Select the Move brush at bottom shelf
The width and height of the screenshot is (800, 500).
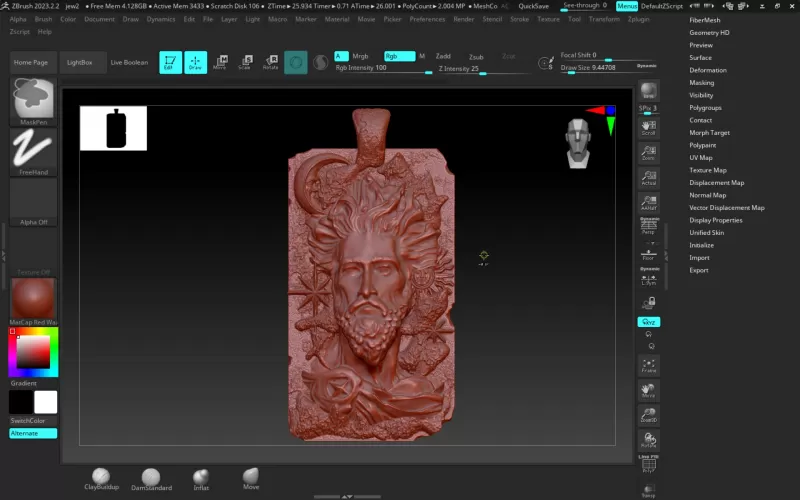click(x=251, y=479)
